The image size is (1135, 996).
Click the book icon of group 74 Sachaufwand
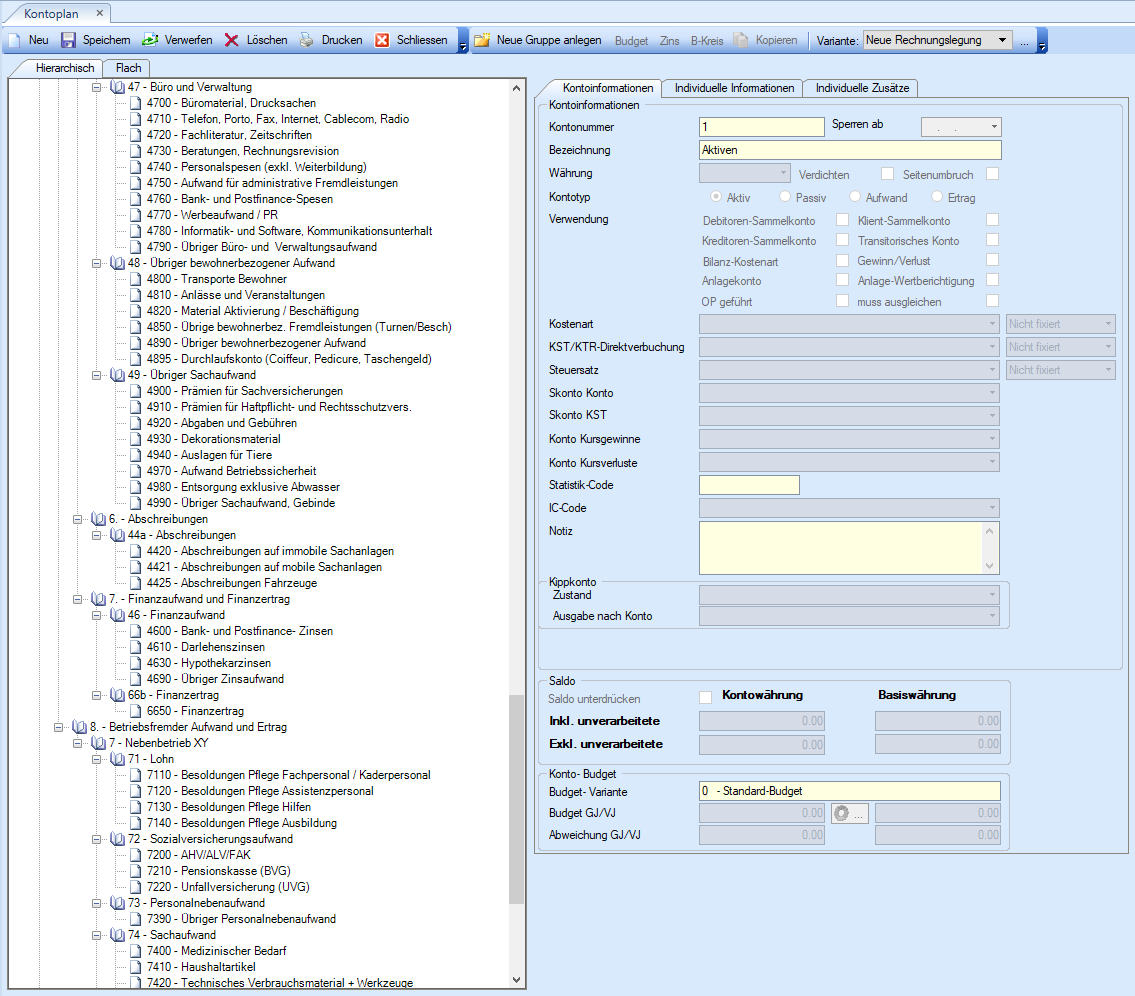(x=117, y=935)
